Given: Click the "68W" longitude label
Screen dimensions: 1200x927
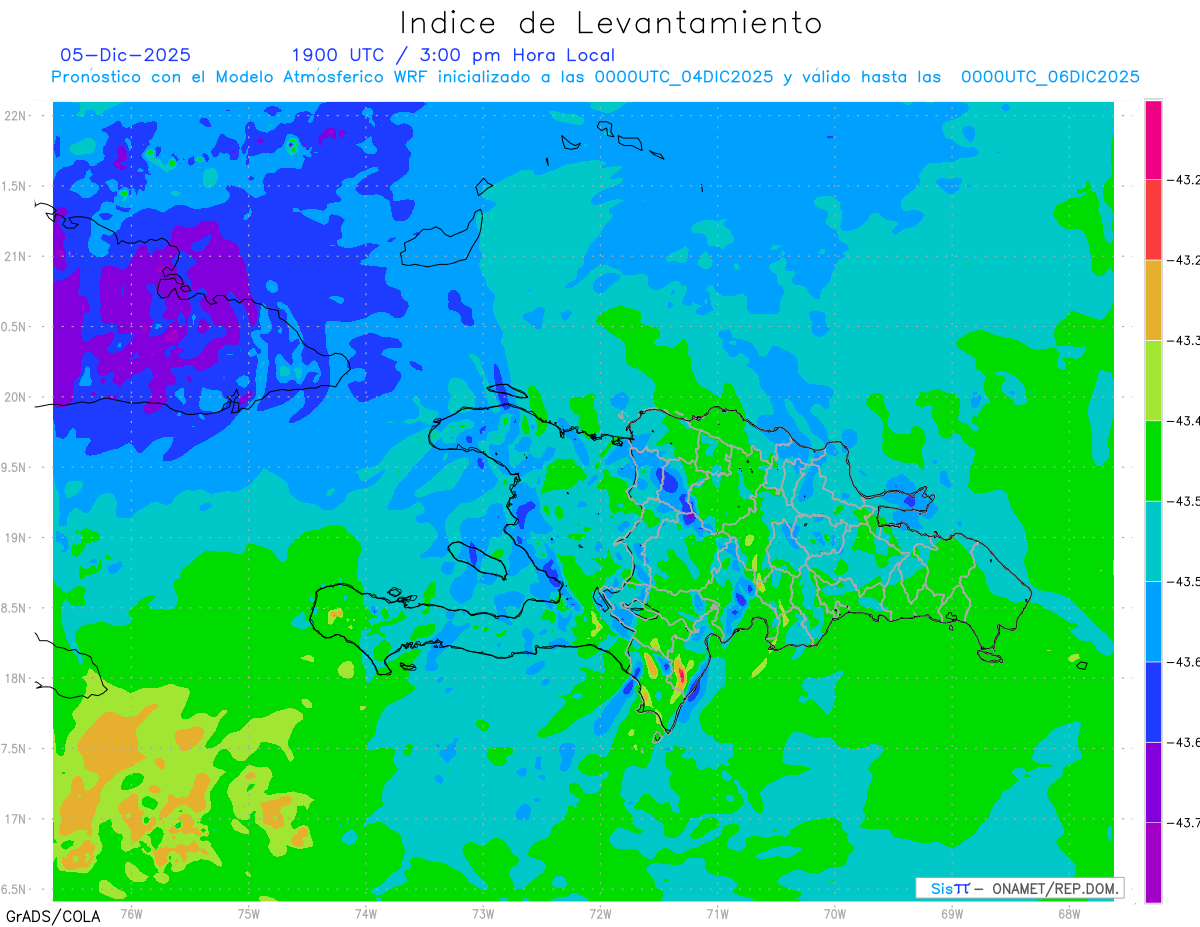Looking at the screenshot, I should (x=1069, y=913).
